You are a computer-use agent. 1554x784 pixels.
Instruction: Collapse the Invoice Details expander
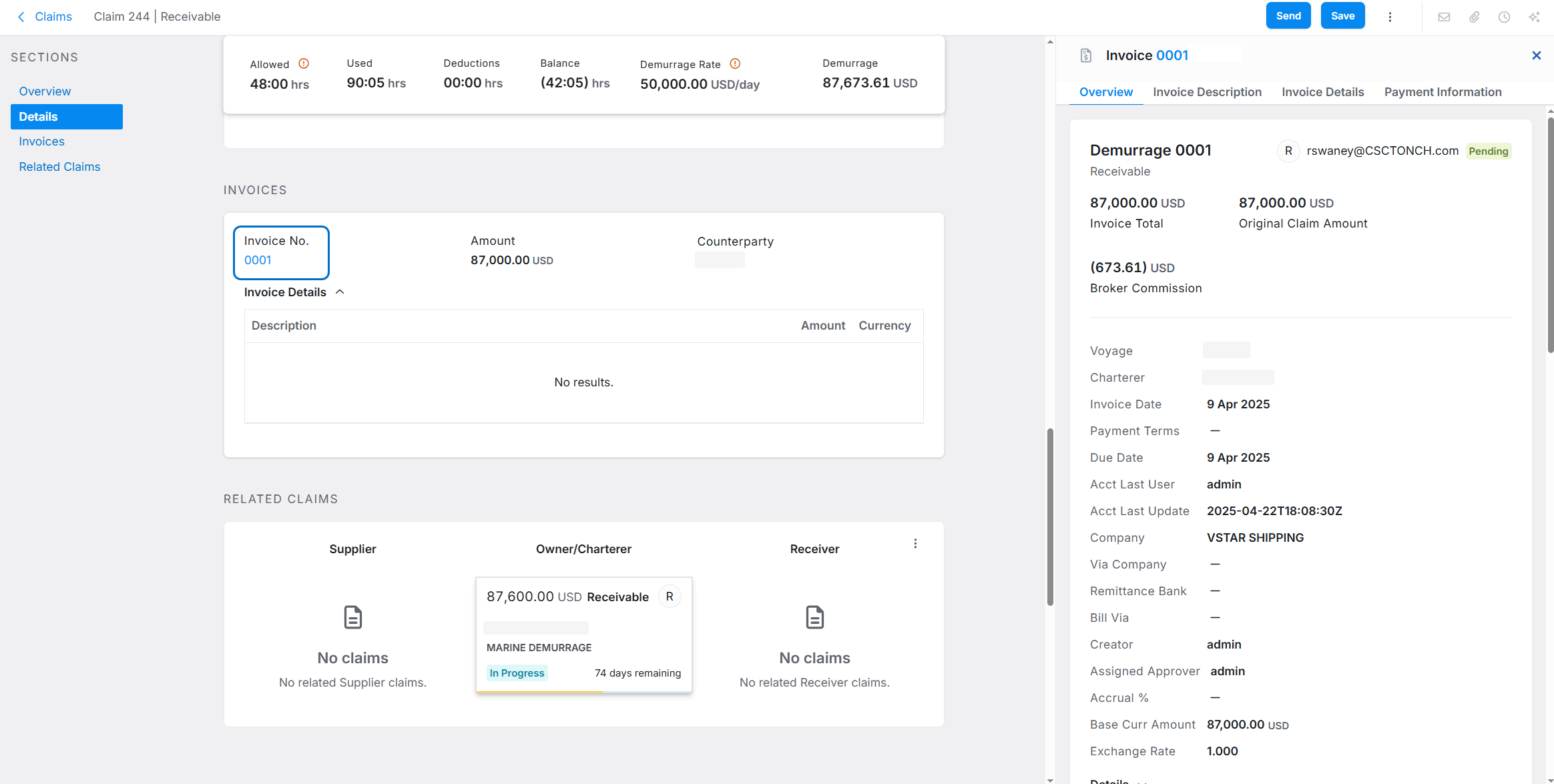[340, 292]
